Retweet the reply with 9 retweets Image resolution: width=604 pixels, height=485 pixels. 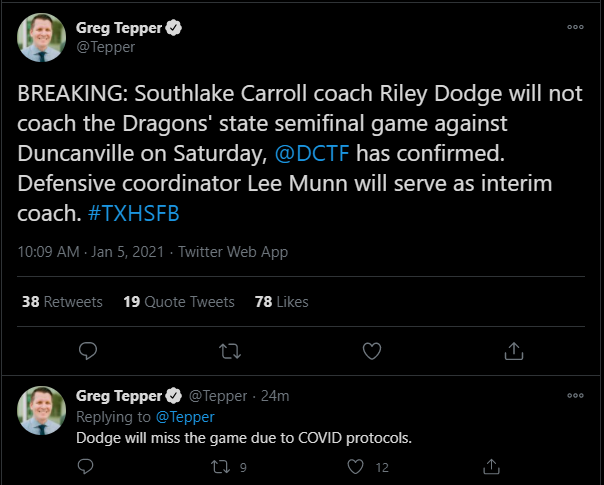[222, 466]
